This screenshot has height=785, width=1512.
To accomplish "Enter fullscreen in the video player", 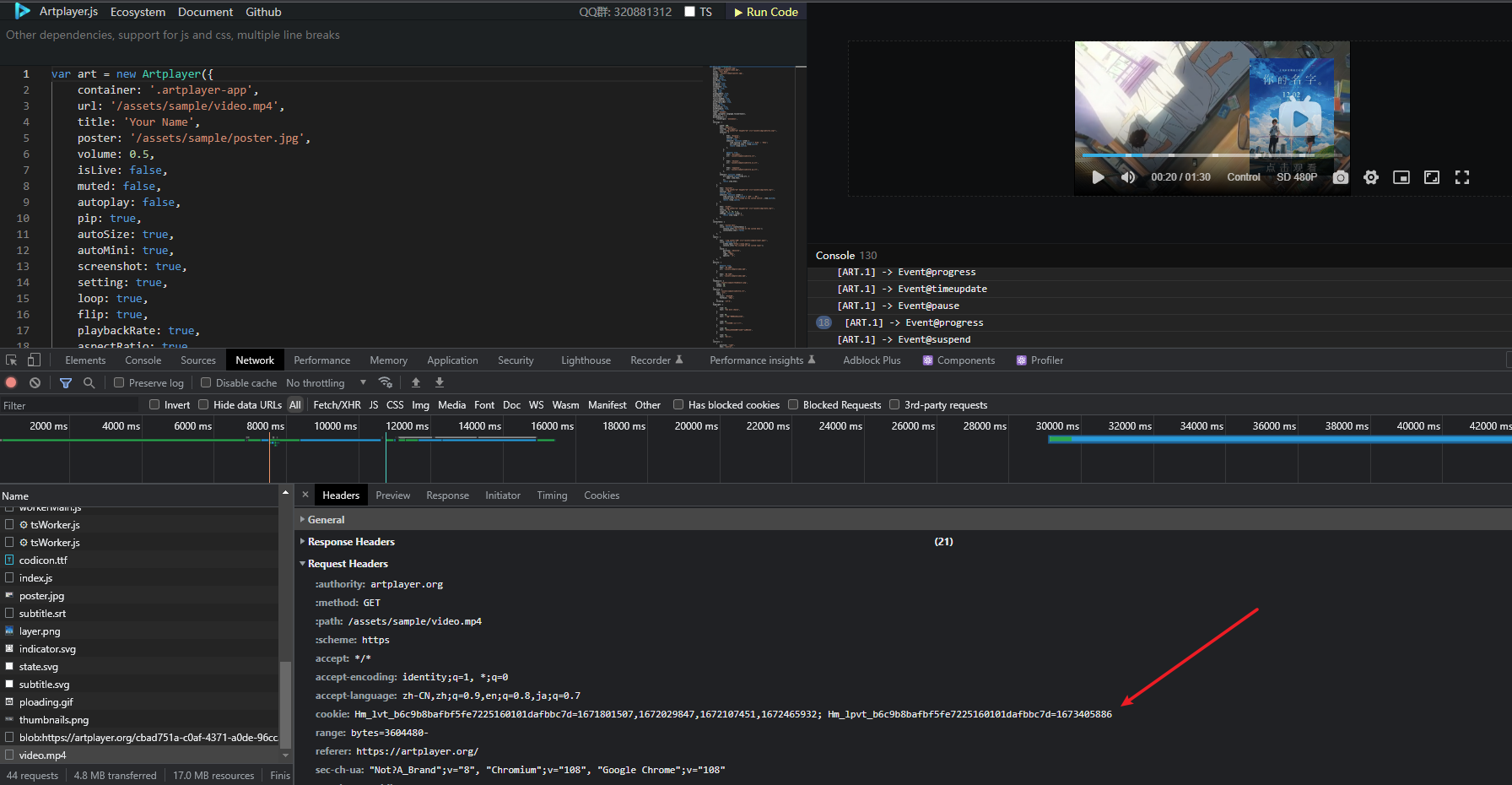I will [x=1462, y=177].
